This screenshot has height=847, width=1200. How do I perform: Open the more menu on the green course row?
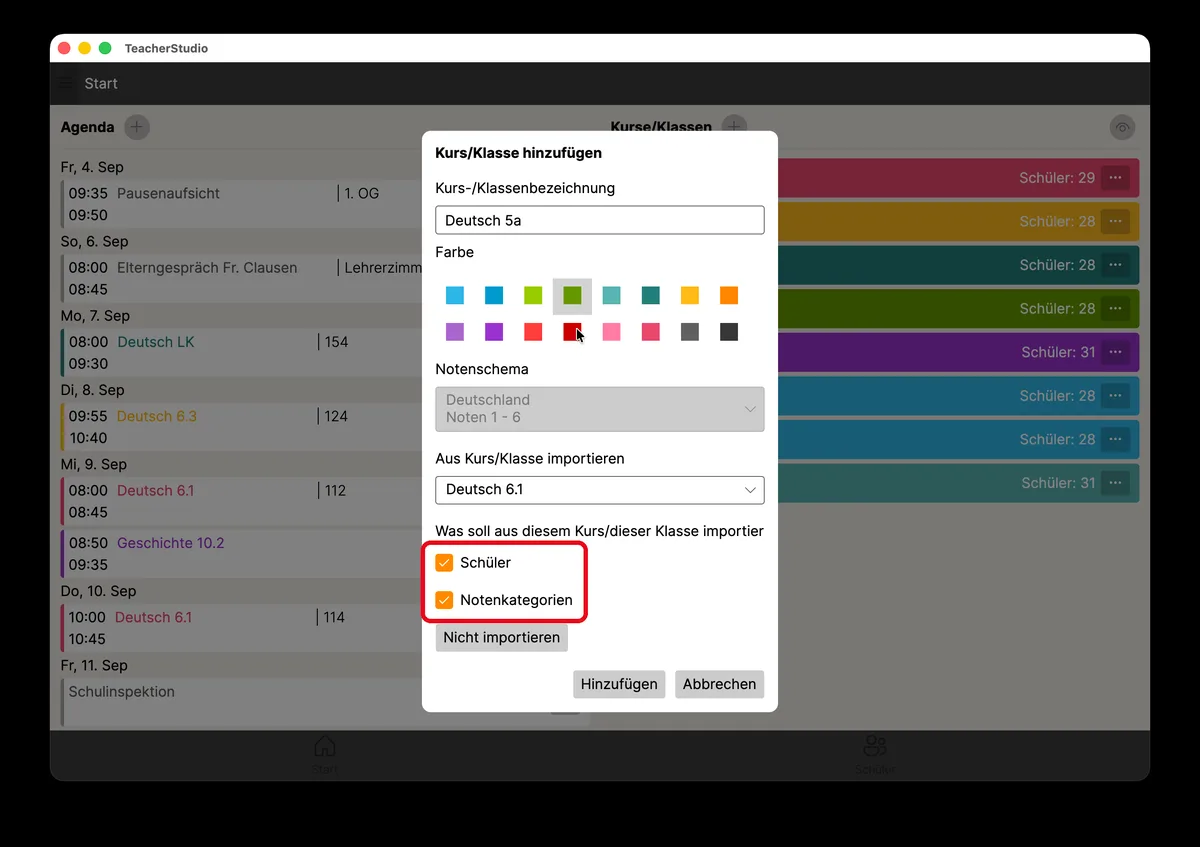point(1115,309)
